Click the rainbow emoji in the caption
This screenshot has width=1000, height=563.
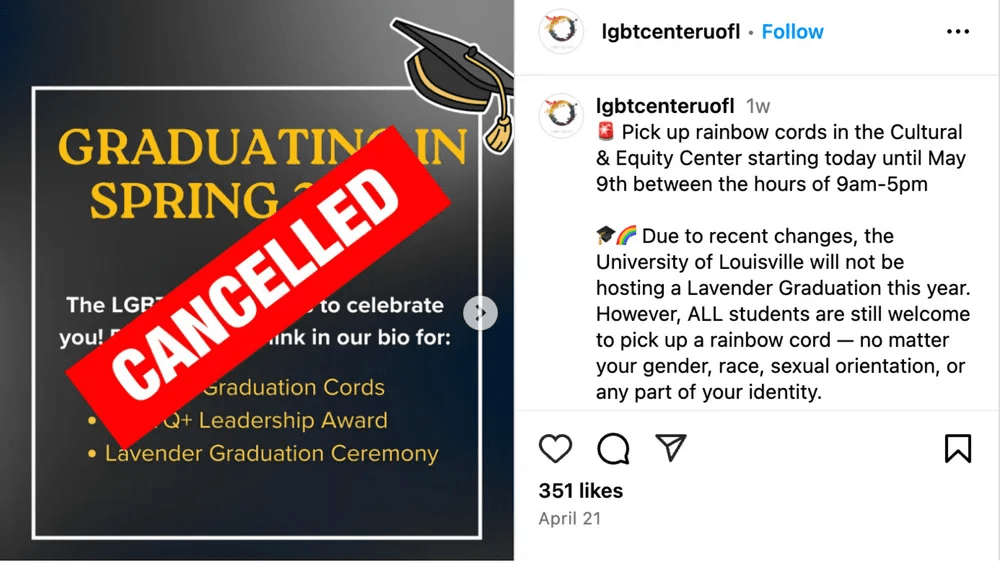point(626,236)
